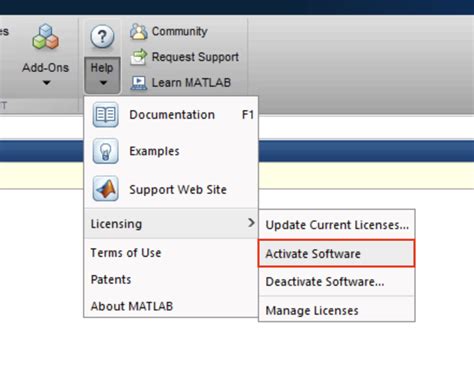This screenshot has height=380, width=474.
Task: Open Documentation from the Help menu
Action: coord(171,115)
